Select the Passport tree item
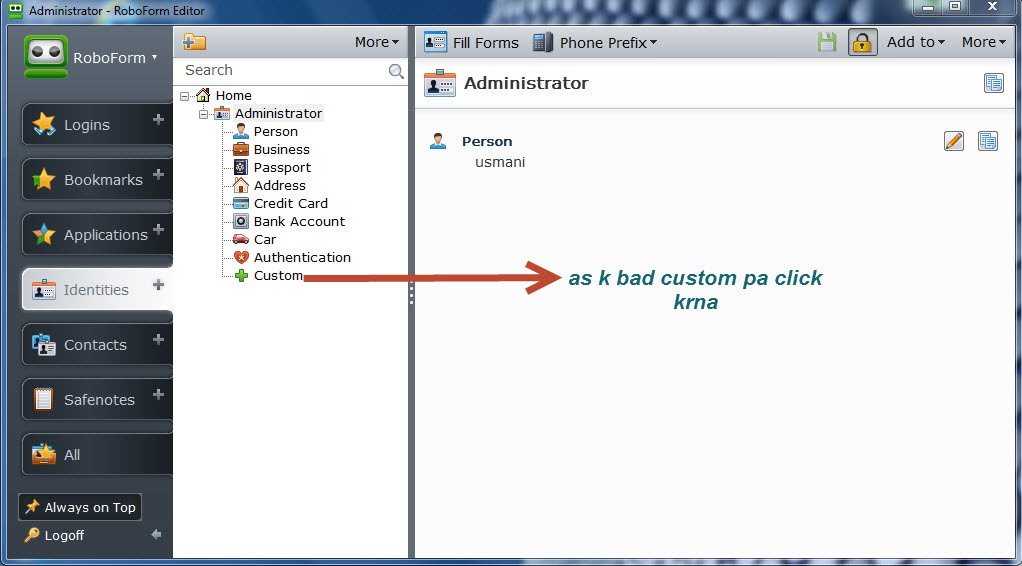Viewport: 1022px width, 566px height. [282, 168]
